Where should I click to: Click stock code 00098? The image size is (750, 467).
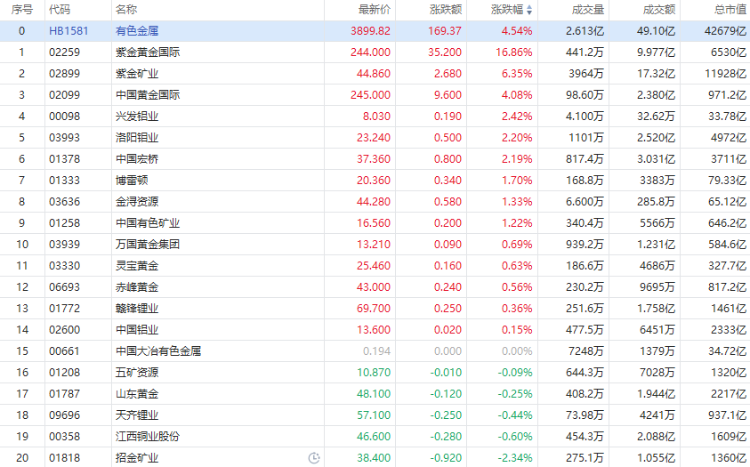click(x=65, y=116)
